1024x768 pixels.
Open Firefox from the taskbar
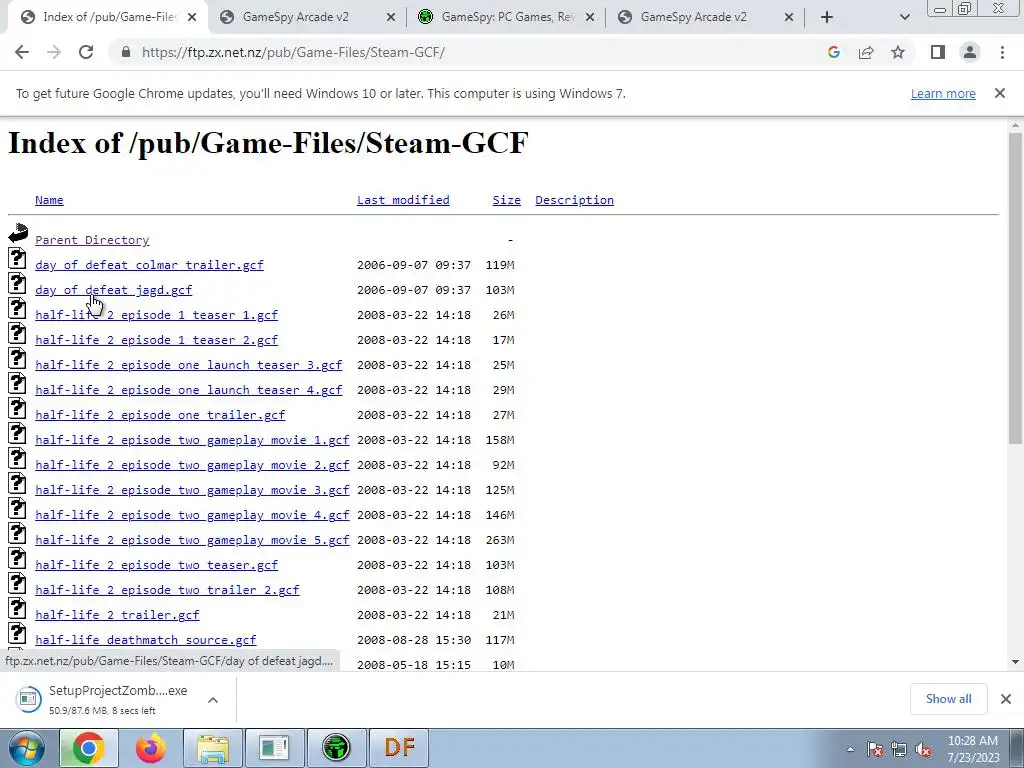151,748
